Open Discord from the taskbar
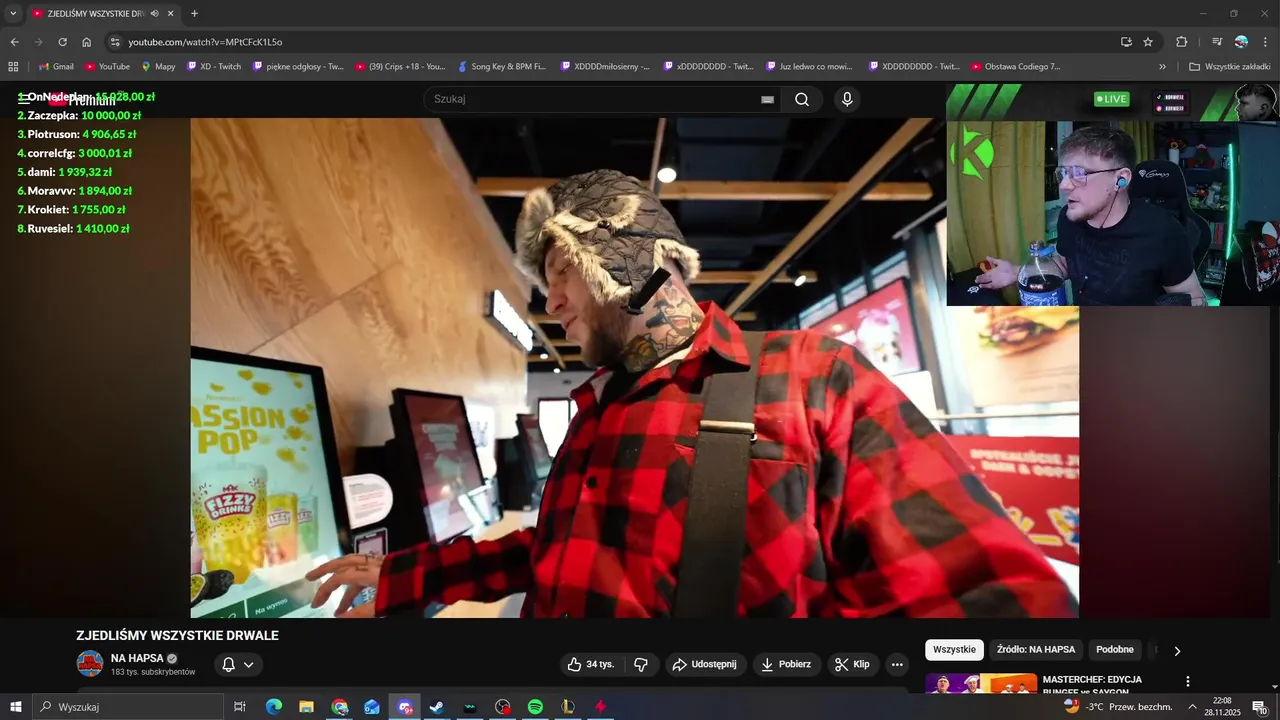This screenshot has width=1280, height=720. tap(405, 707)
